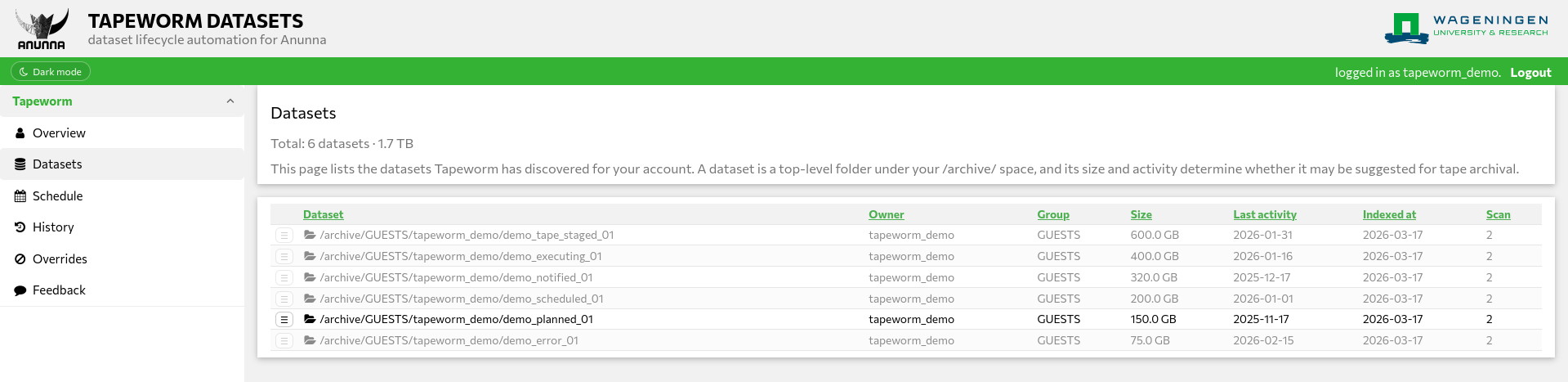The width and height of the screenshot is (1568, 382).
Task: Open row menu icon for demo_planned_01
Action: click(284, 320)
